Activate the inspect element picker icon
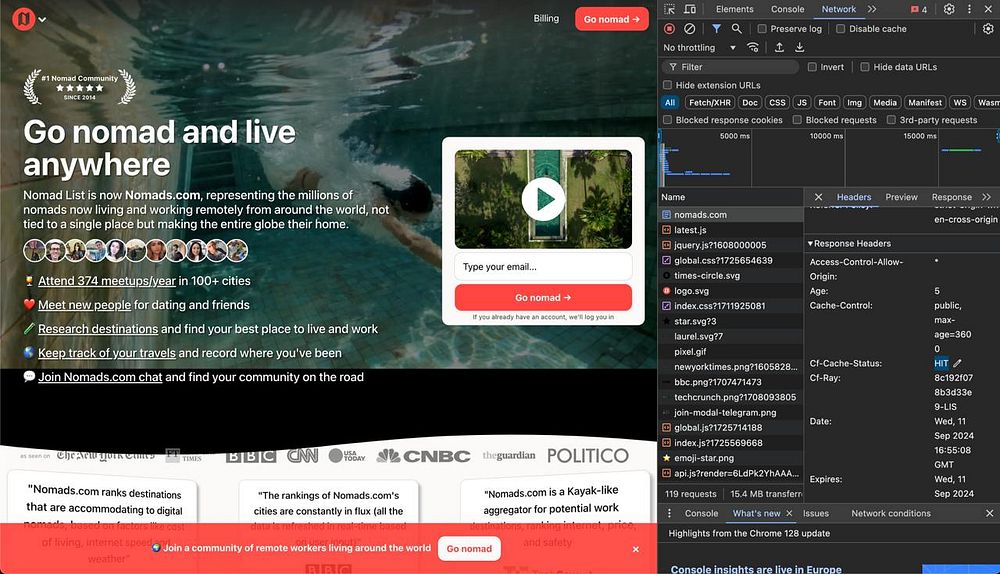 669,9
